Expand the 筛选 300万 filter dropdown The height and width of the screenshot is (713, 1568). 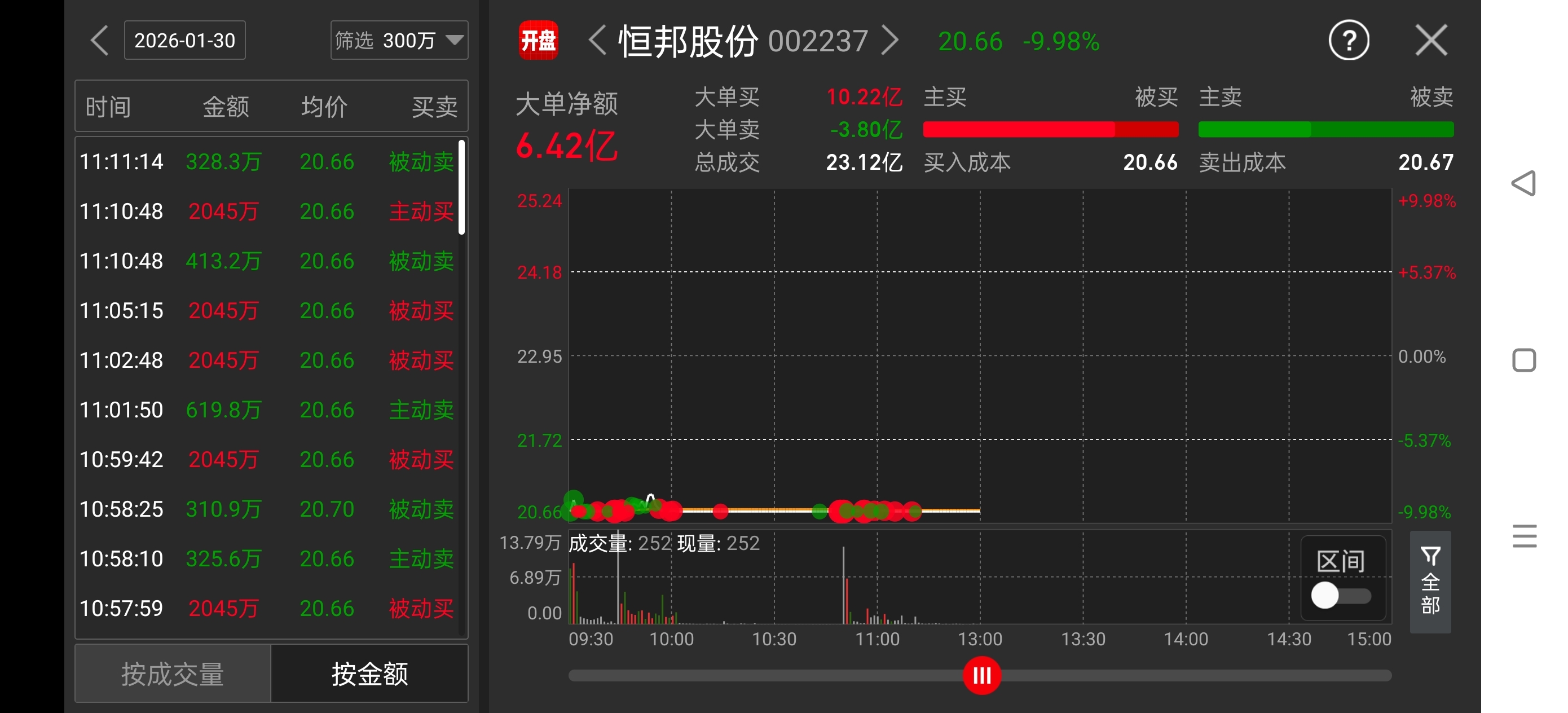click(x=399, y=41)
